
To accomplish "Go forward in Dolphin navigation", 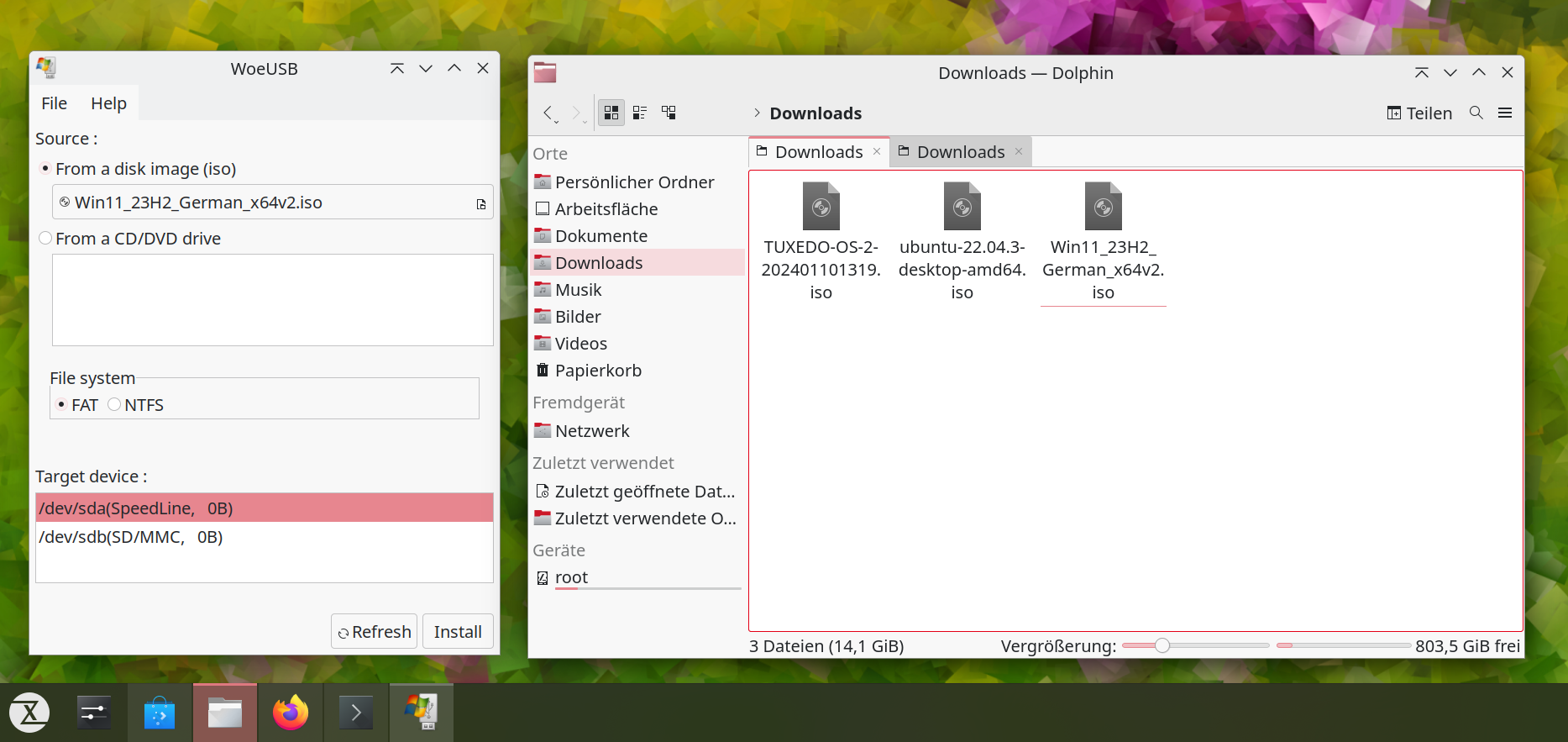I will [x=576, y=113].
